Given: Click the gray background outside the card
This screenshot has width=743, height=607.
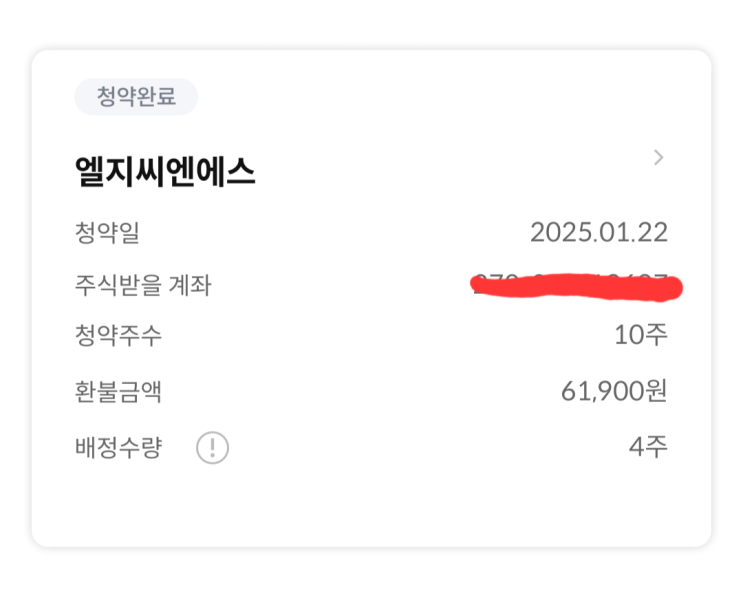Looking at the screenshot, I should click(370, 578).
